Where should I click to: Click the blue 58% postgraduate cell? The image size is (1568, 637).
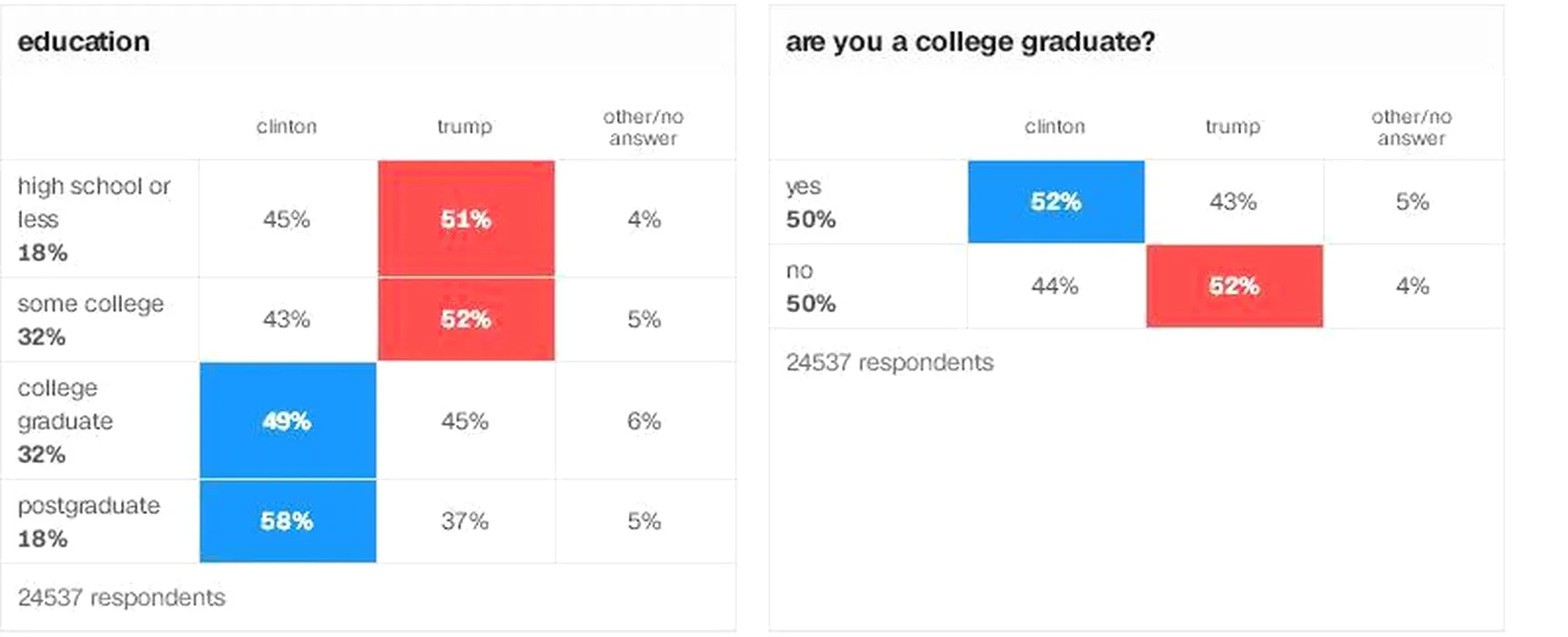click(x=288, y=521)
